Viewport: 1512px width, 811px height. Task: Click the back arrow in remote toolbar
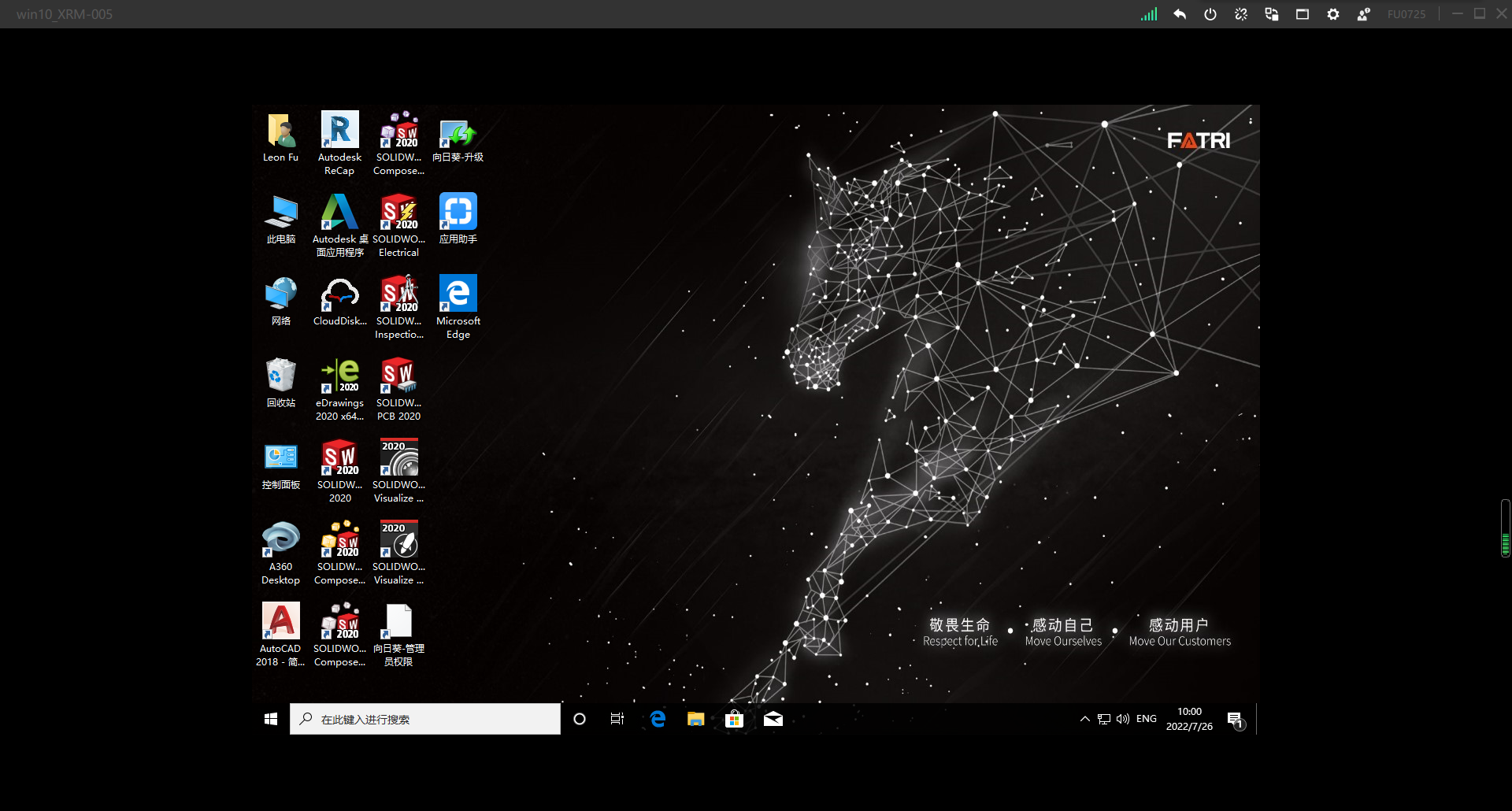[1180, 14]
